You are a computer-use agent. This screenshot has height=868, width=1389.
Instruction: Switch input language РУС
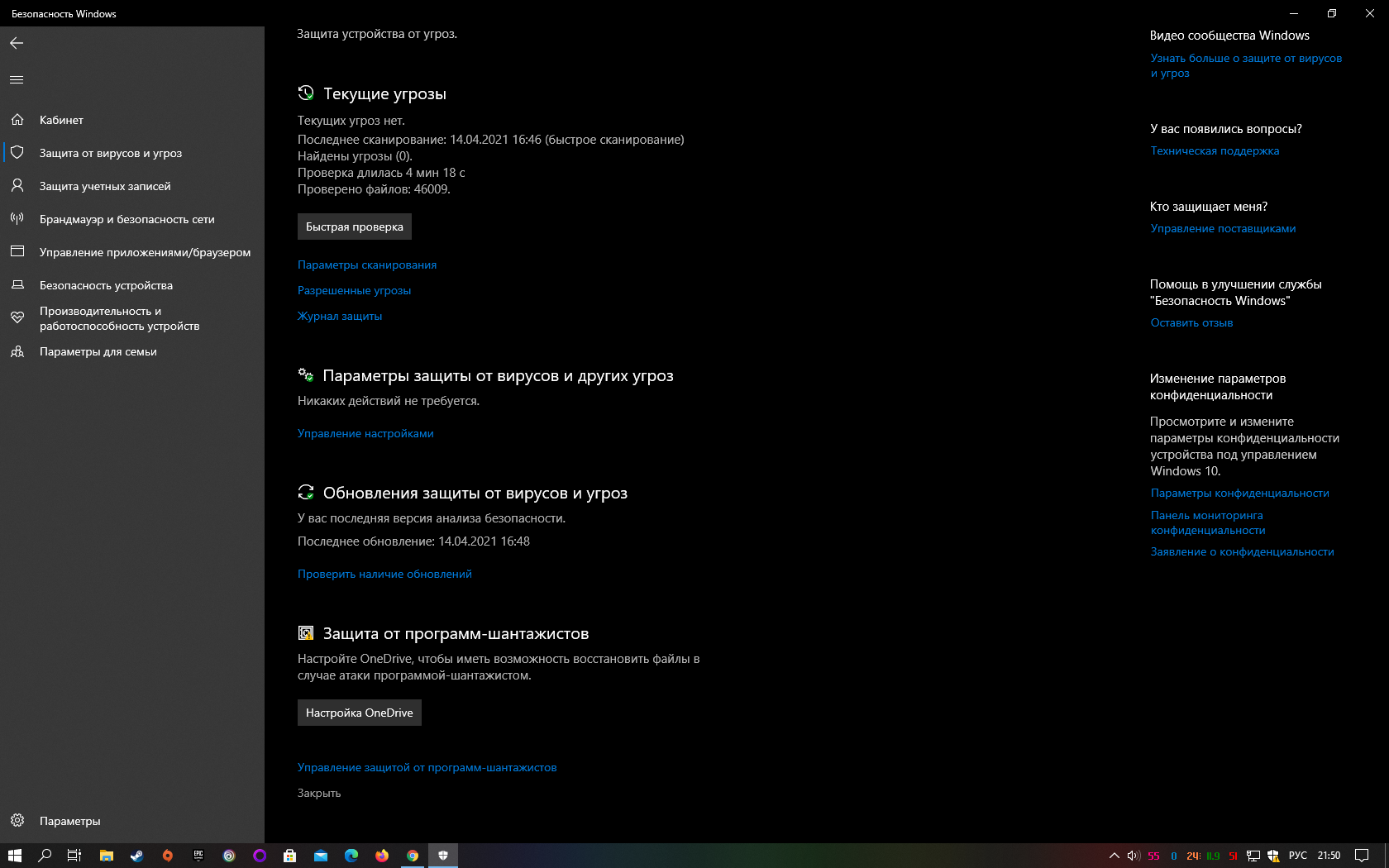point(1298,856)
